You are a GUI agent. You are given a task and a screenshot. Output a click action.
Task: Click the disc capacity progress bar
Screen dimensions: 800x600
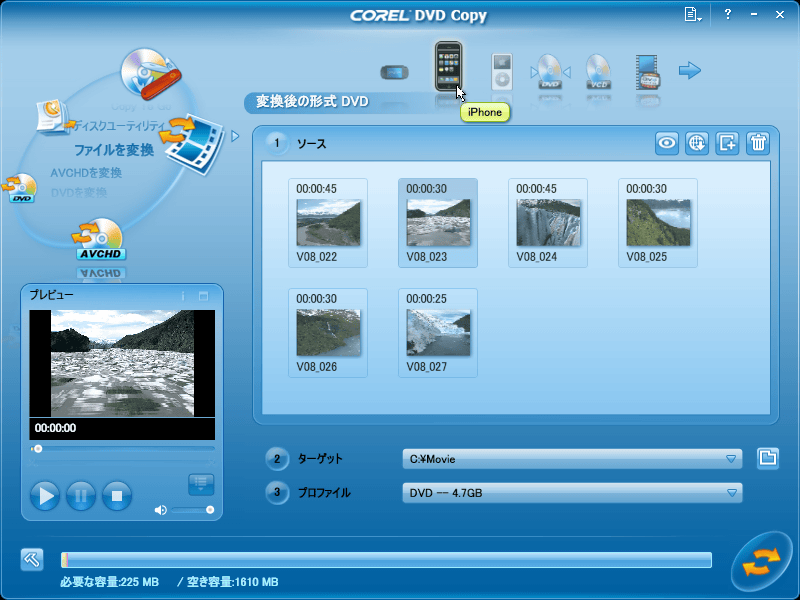coord(386,560)
